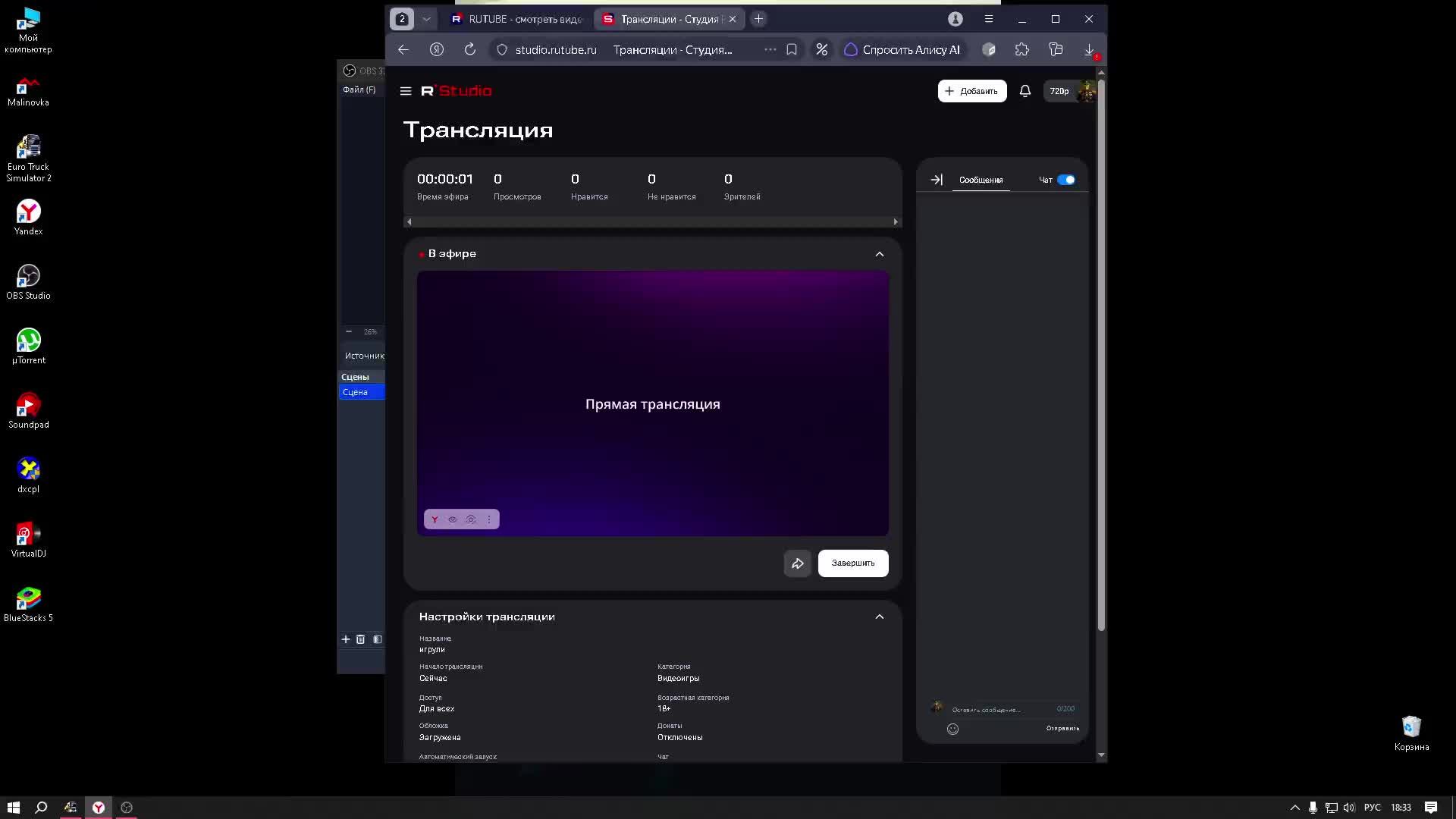This screenshot has height=819, width=1456.
Task: Toggle the eye icon in player overlay
Action: tap(453, 519)
